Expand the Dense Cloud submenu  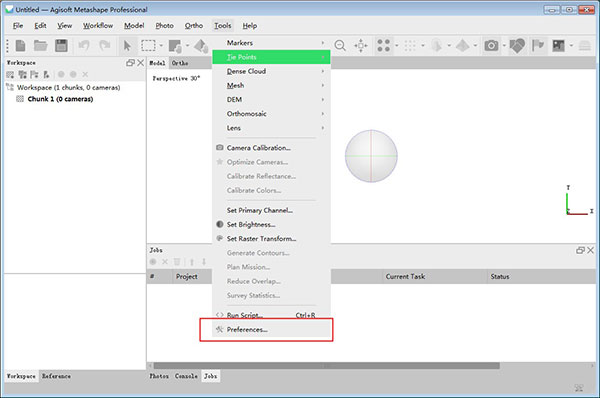coord(271,71)
